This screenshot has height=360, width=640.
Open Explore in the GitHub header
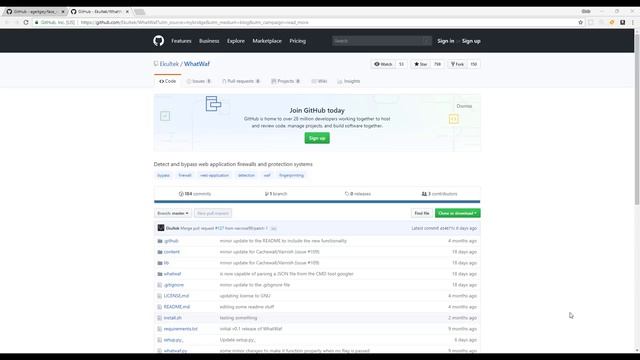point(236,41)
